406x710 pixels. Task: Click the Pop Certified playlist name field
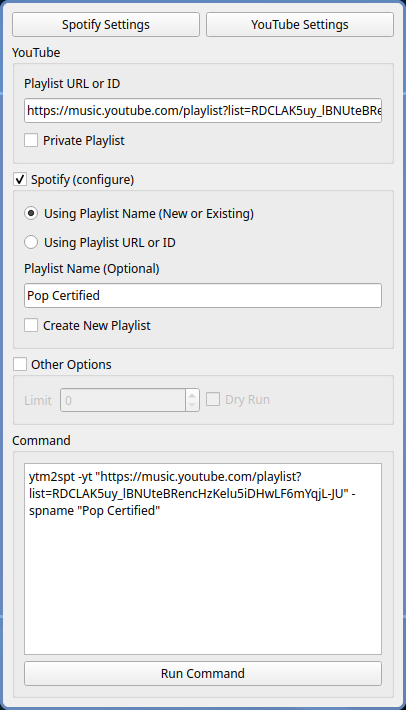pyautogui.click(x=203, y=296)
